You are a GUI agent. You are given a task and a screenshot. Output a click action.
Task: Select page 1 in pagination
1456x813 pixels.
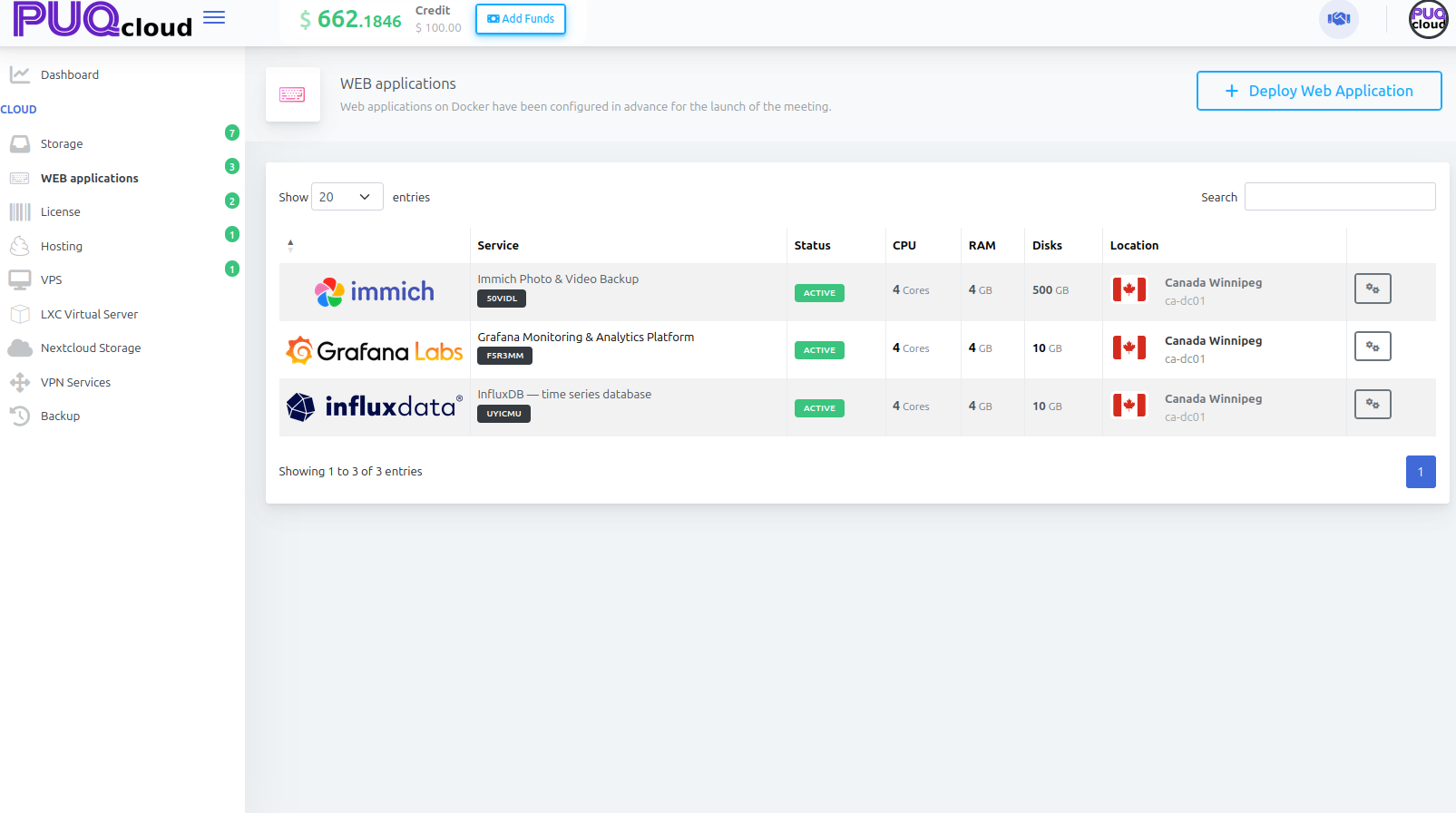pyautogui.click(x=1420, y=472)
